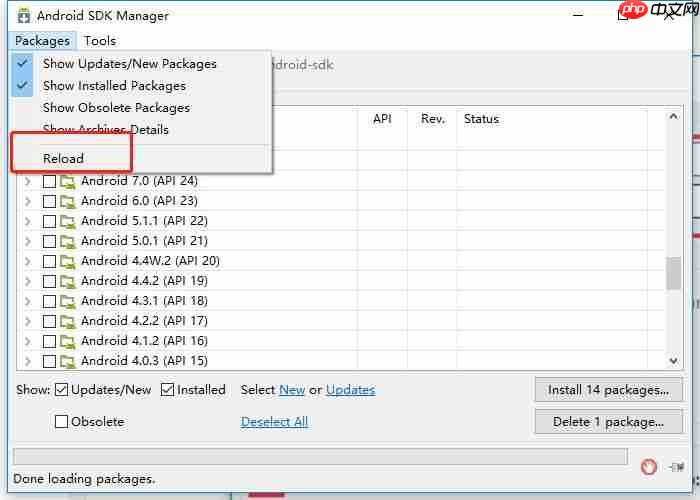Tick the checkbox for Android 4.3.1 (API 18)
Image resolution: width=700 pixels, height=500 pixels.
pos(49,302)
